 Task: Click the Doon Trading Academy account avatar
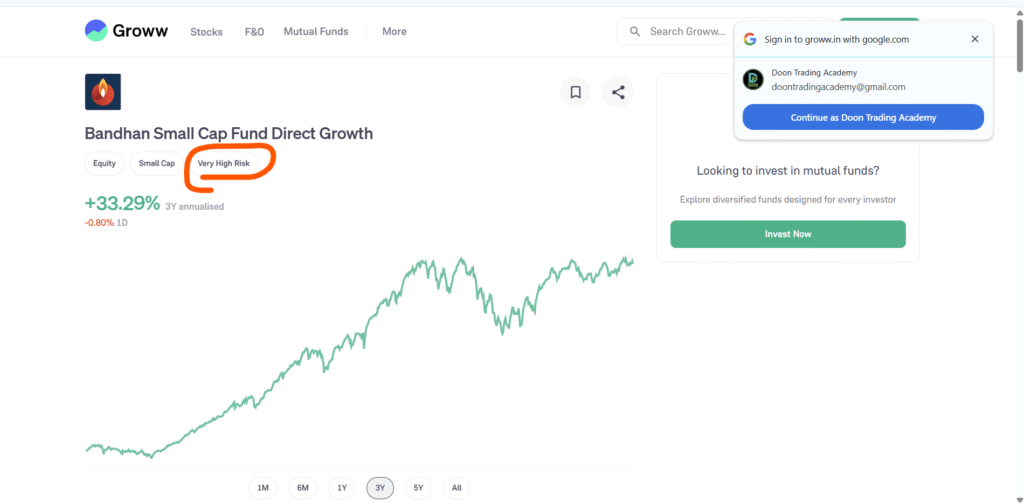753,80
